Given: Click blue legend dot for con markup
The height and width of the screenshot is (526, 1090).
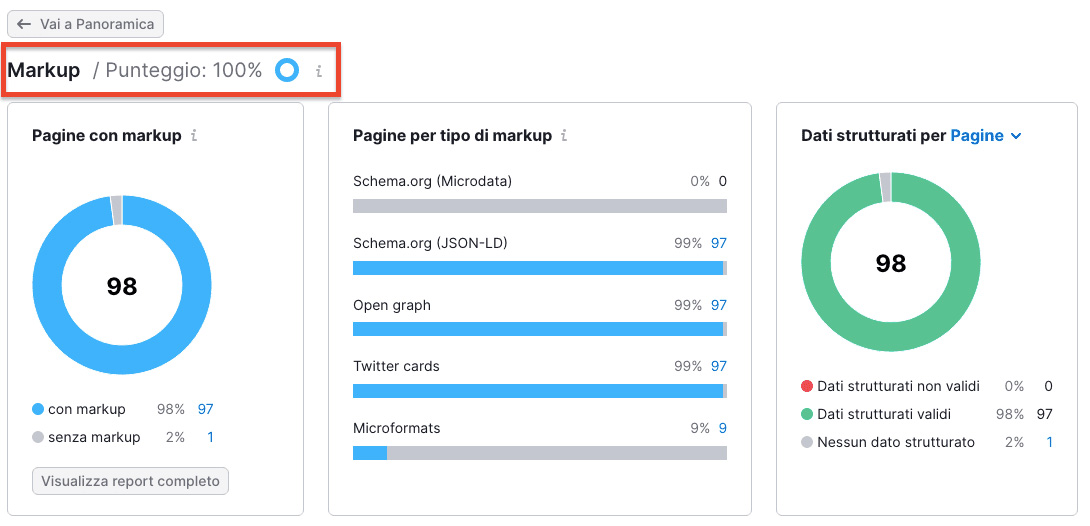Looking at the screenshot, I should [38, 409].
